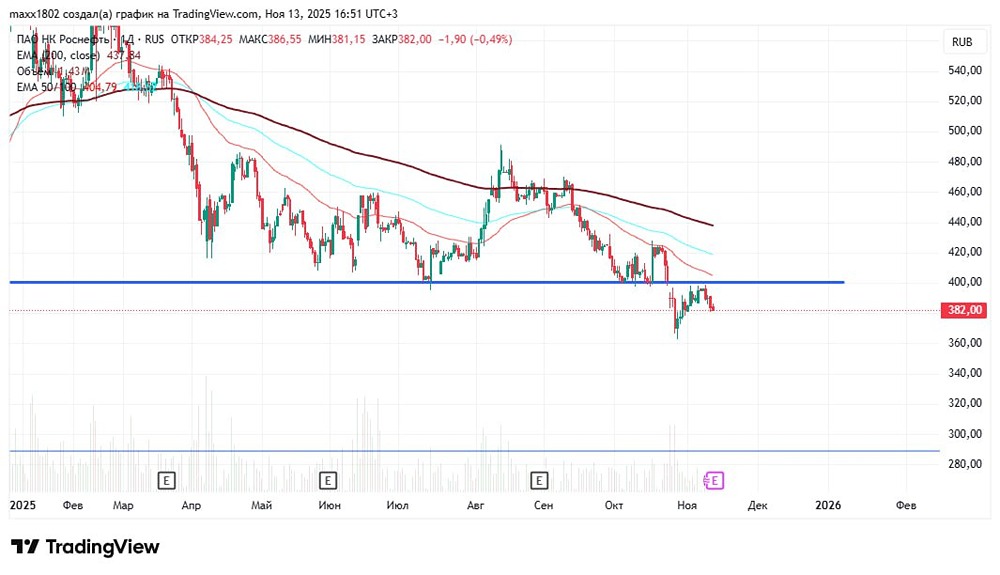The width and height of the screenshot is (1000, 575).
Task: Click the Авг label on time axis
Action: point(475,505)
